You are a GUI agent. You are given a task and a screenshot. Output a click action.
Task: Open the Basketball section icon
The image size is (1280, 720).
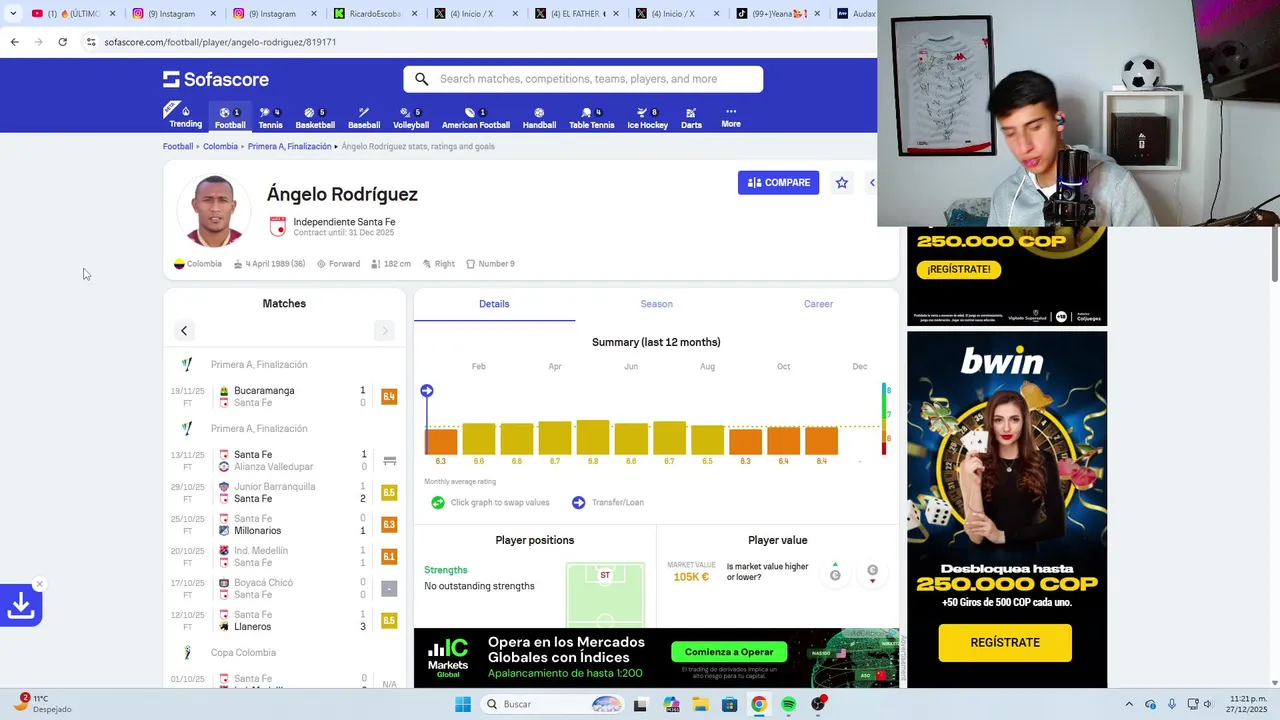(x=315, y=117)
